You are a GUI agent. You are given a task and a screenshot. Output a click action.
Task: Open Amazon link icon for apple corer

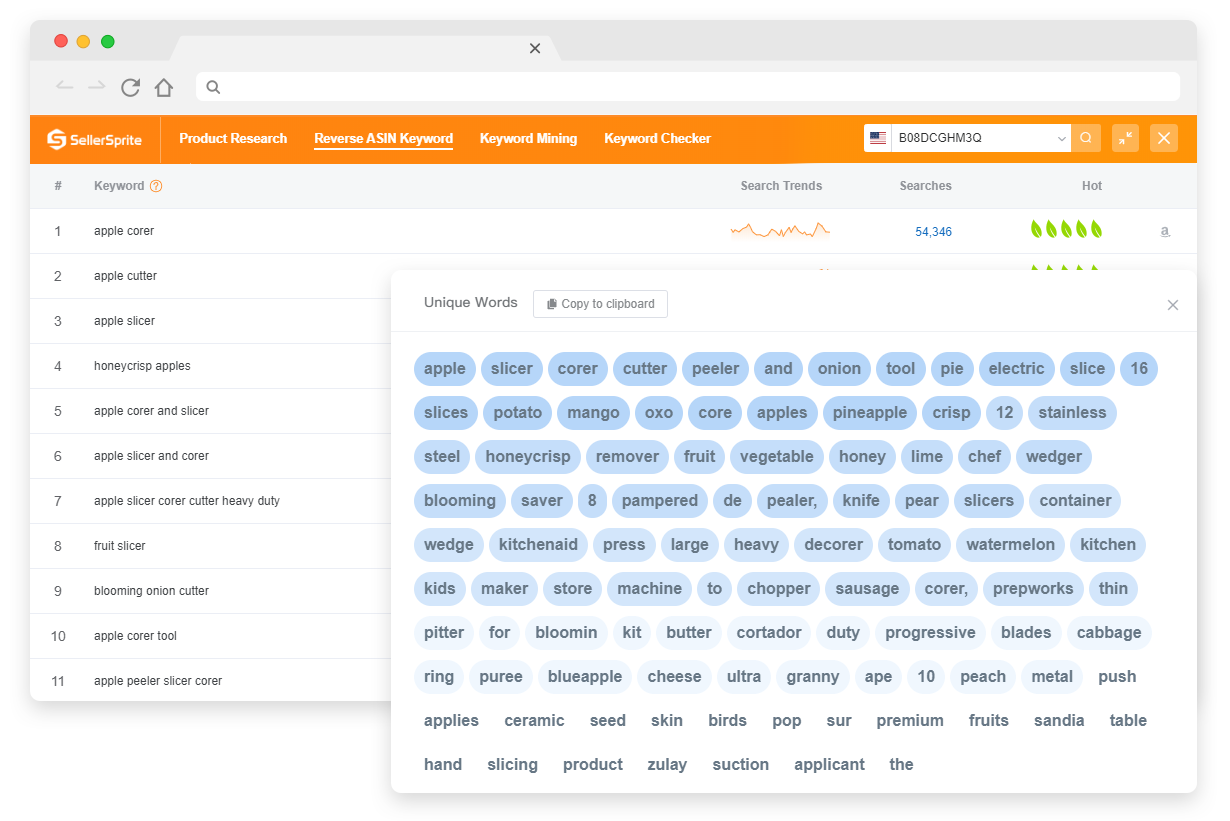pos(1164,231)
